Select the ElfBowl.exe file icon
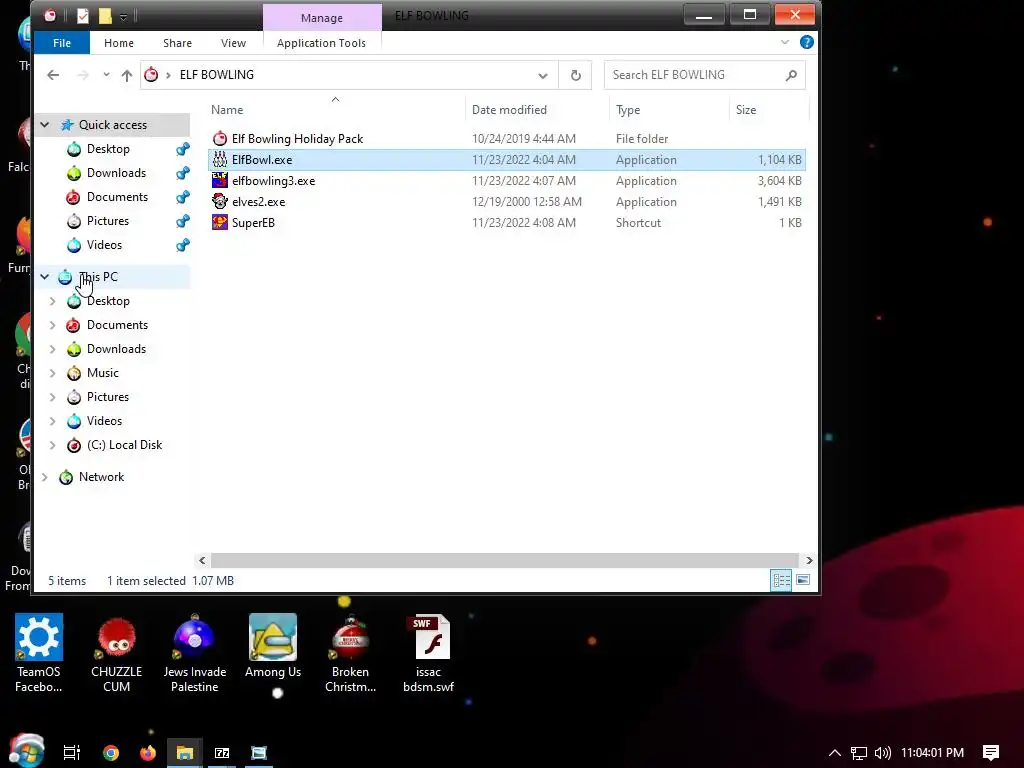Viewport: 1024px width, 768px height. point(220,159)
